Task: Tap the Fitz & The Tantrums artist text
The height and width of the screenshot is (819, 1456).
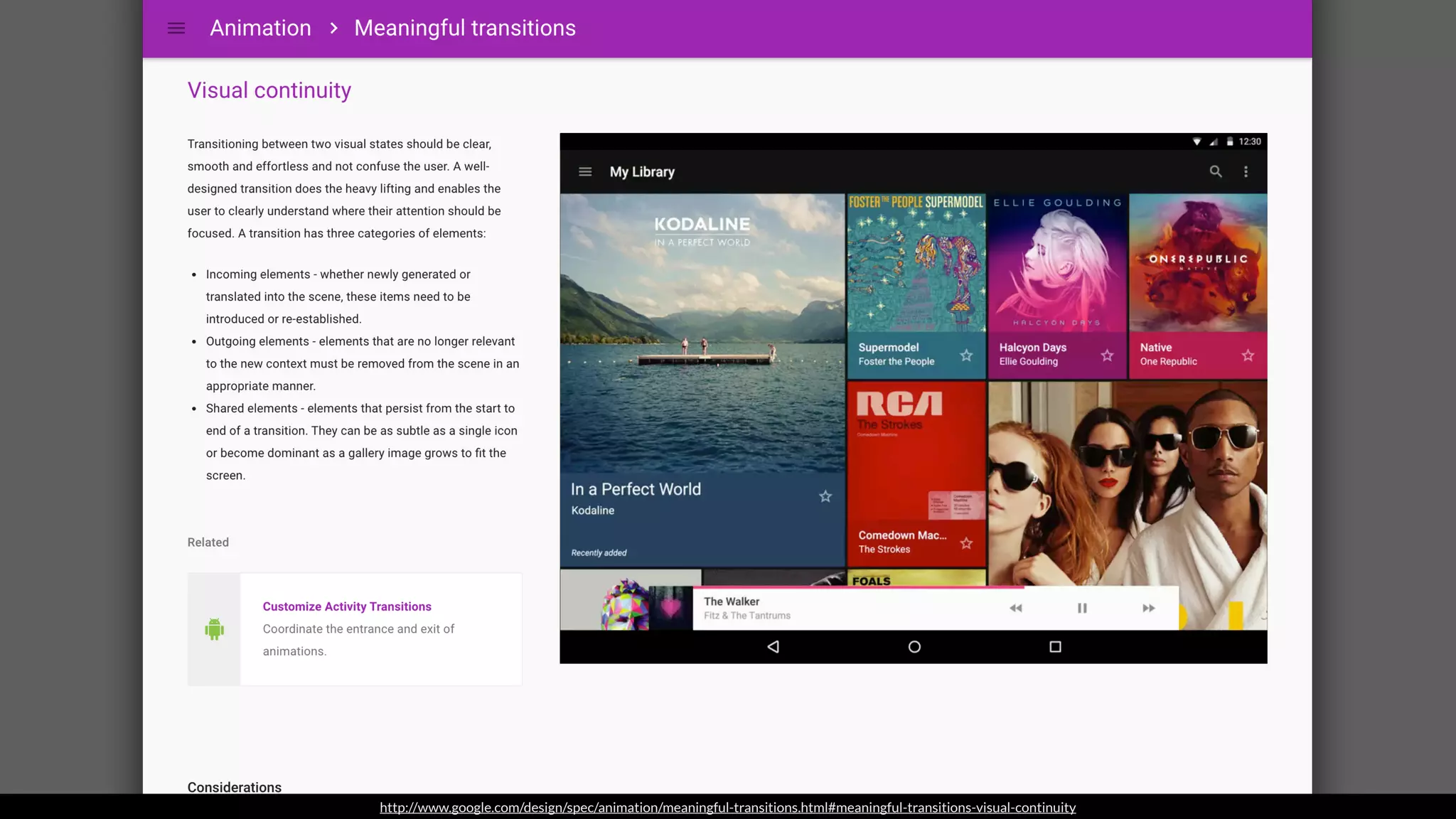Action: point(747,616)
